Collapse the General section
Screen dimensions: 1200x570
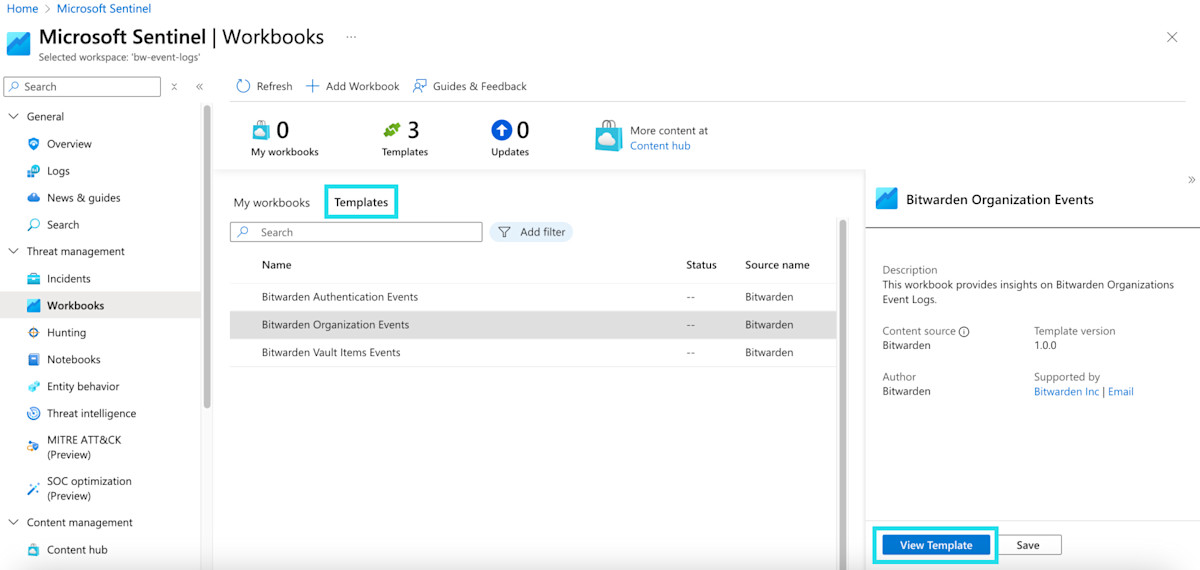click(14, 117)
